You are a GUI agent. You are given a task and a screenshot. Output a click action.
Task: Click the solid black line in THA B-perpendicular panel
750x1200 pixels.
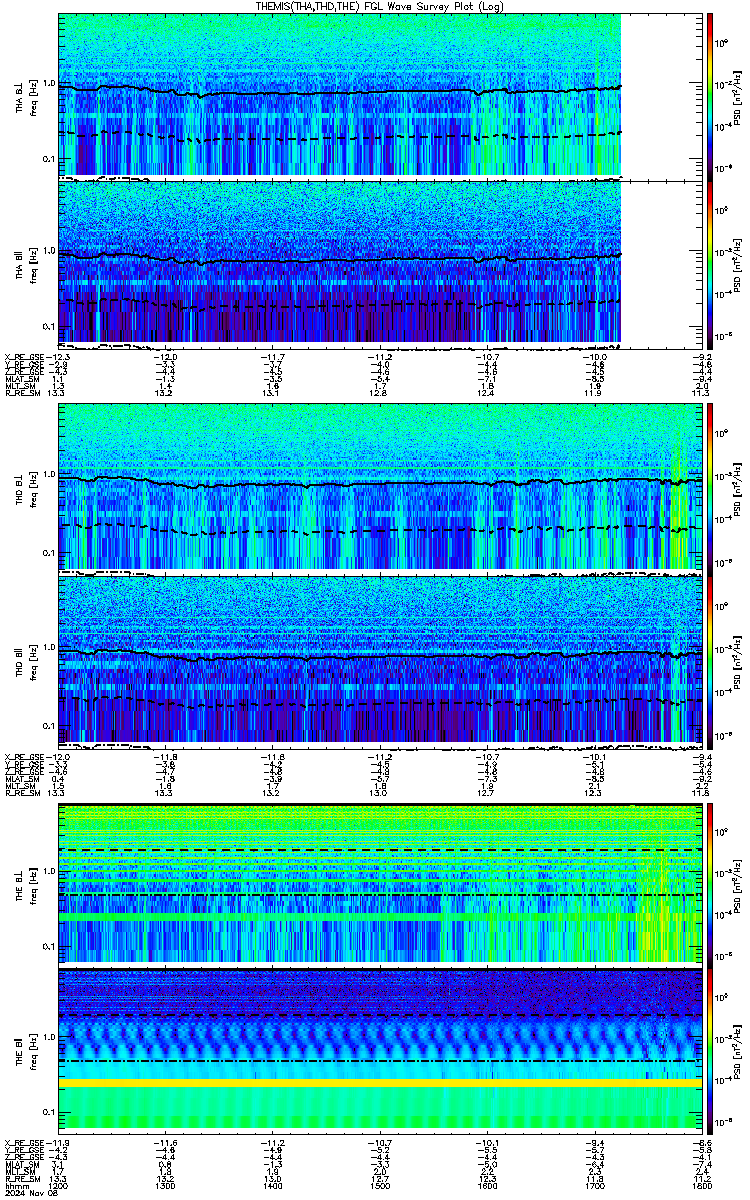tap(340, 91)
